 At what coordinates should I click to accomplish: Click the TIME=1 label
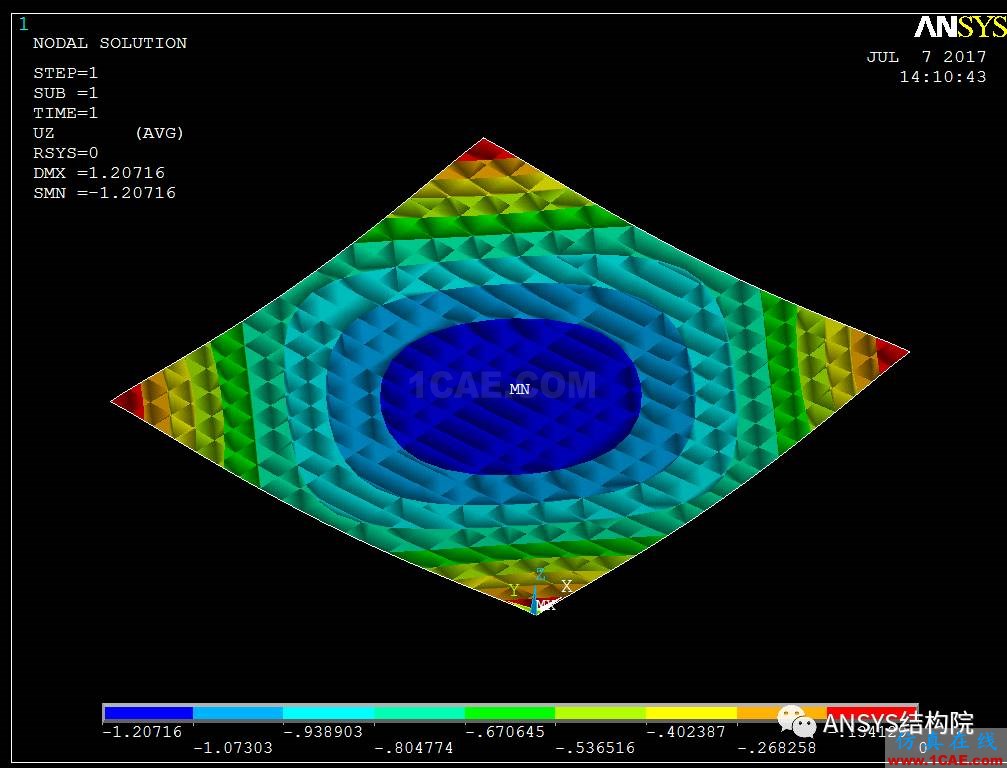point(66,113)
